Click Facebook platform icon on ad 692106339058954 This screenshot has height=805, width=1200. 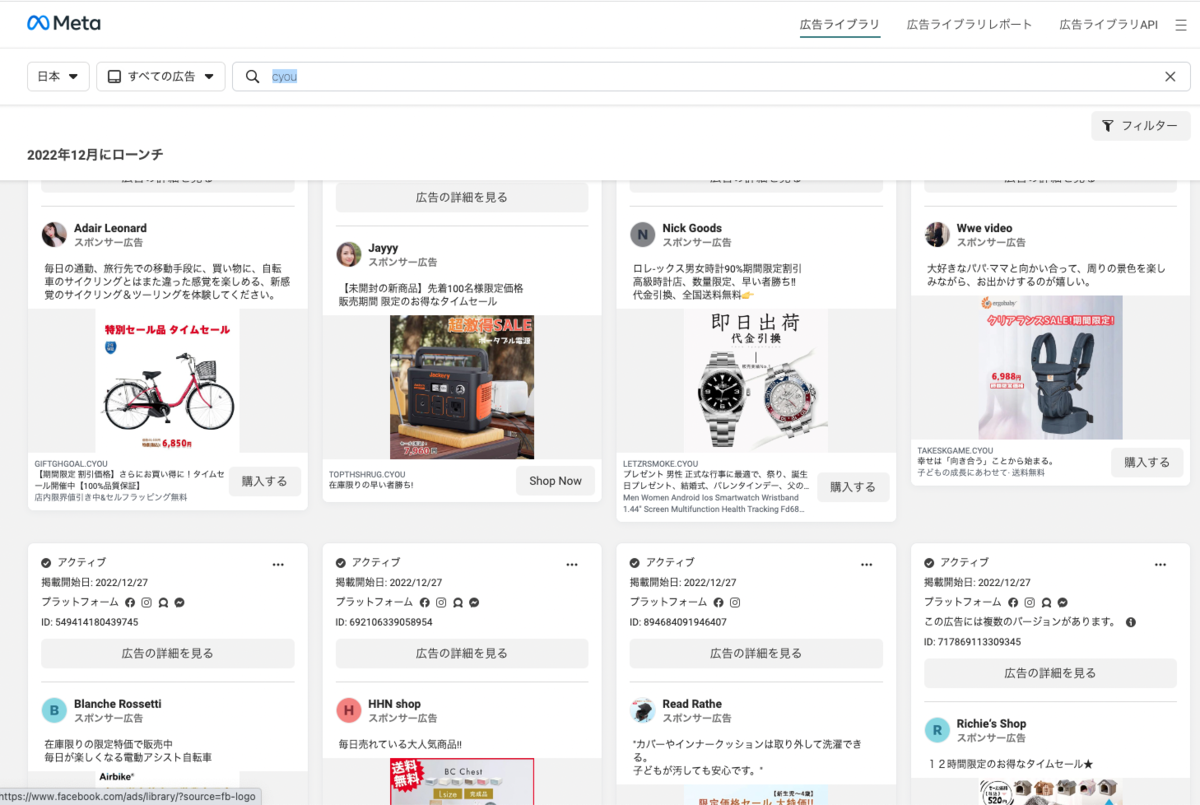(424, 603)
